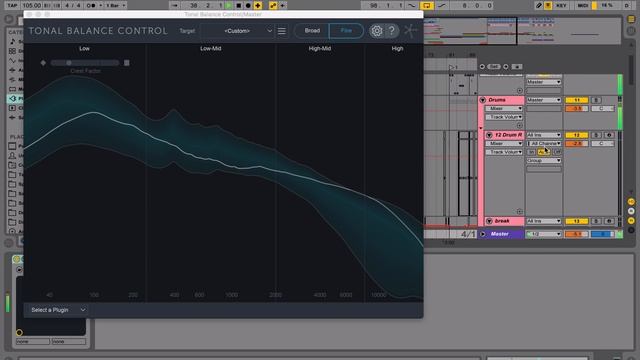Arm the 12 Drum R track for recording

pos(609,135)
